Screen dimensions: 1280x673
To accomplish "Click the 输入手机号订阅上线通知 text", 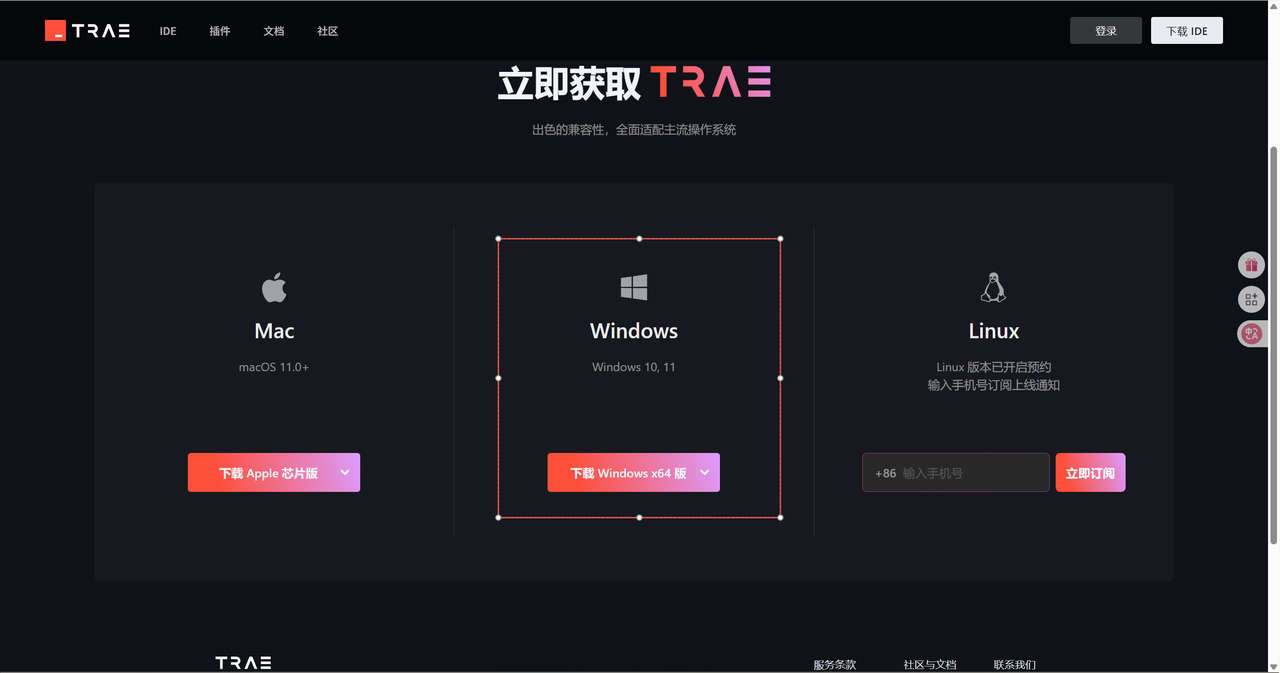I will coord(994,385).
